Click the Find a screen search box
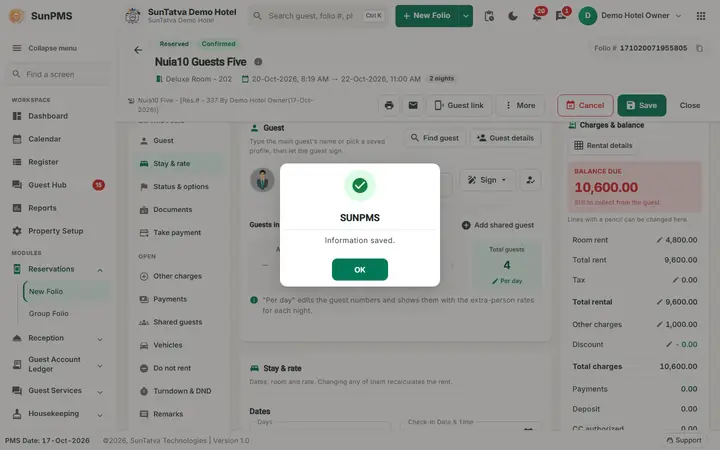Screen dimensions: 720x450 [58, 74]
